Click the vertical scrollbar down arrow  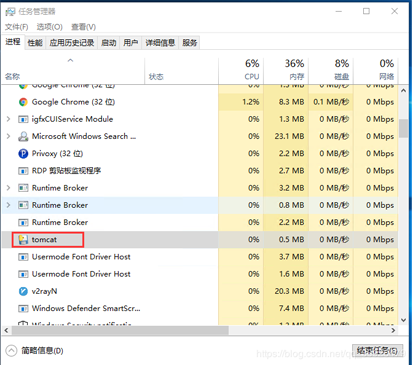pyautogui.click(x=404, y=320)
